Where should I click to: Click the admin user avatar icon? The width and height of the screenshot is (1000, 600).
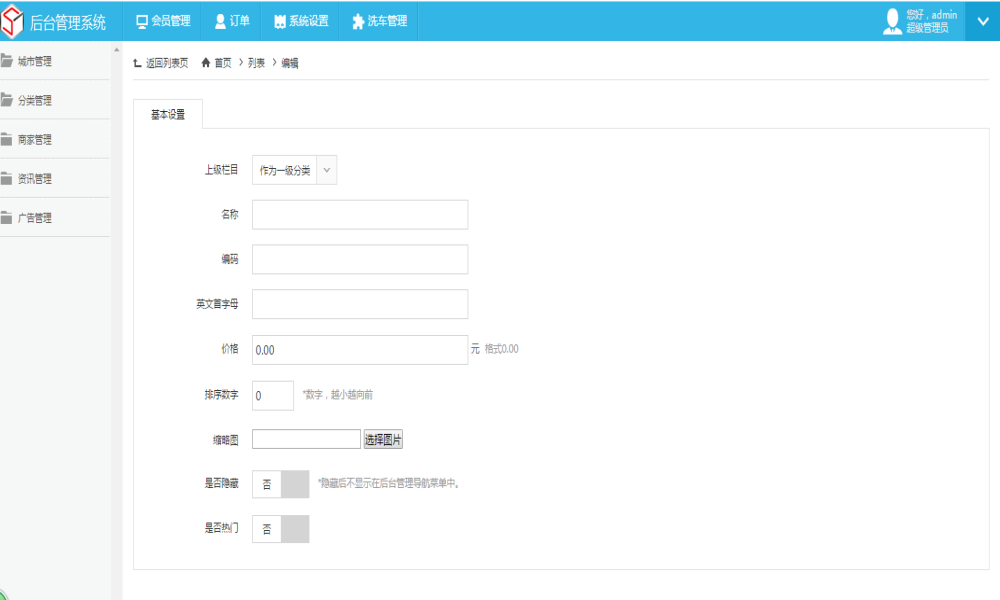click(892, 21)
